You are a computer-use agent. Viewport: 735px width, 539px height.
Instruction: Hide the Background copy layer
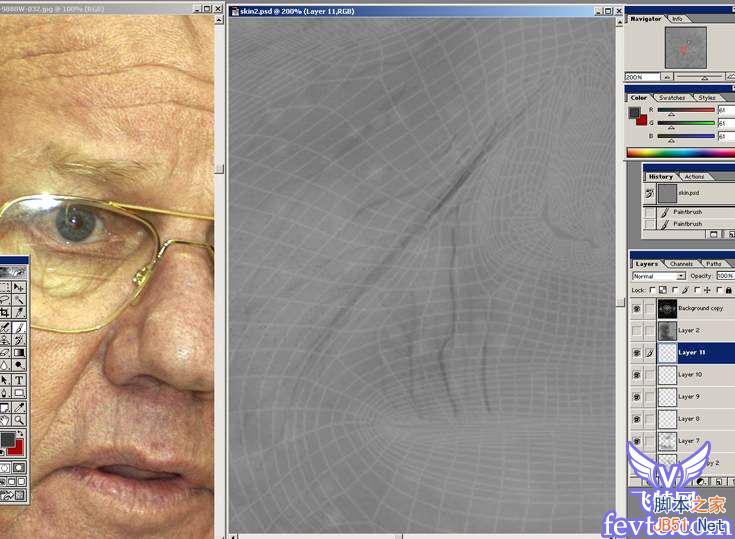[637, 308]
